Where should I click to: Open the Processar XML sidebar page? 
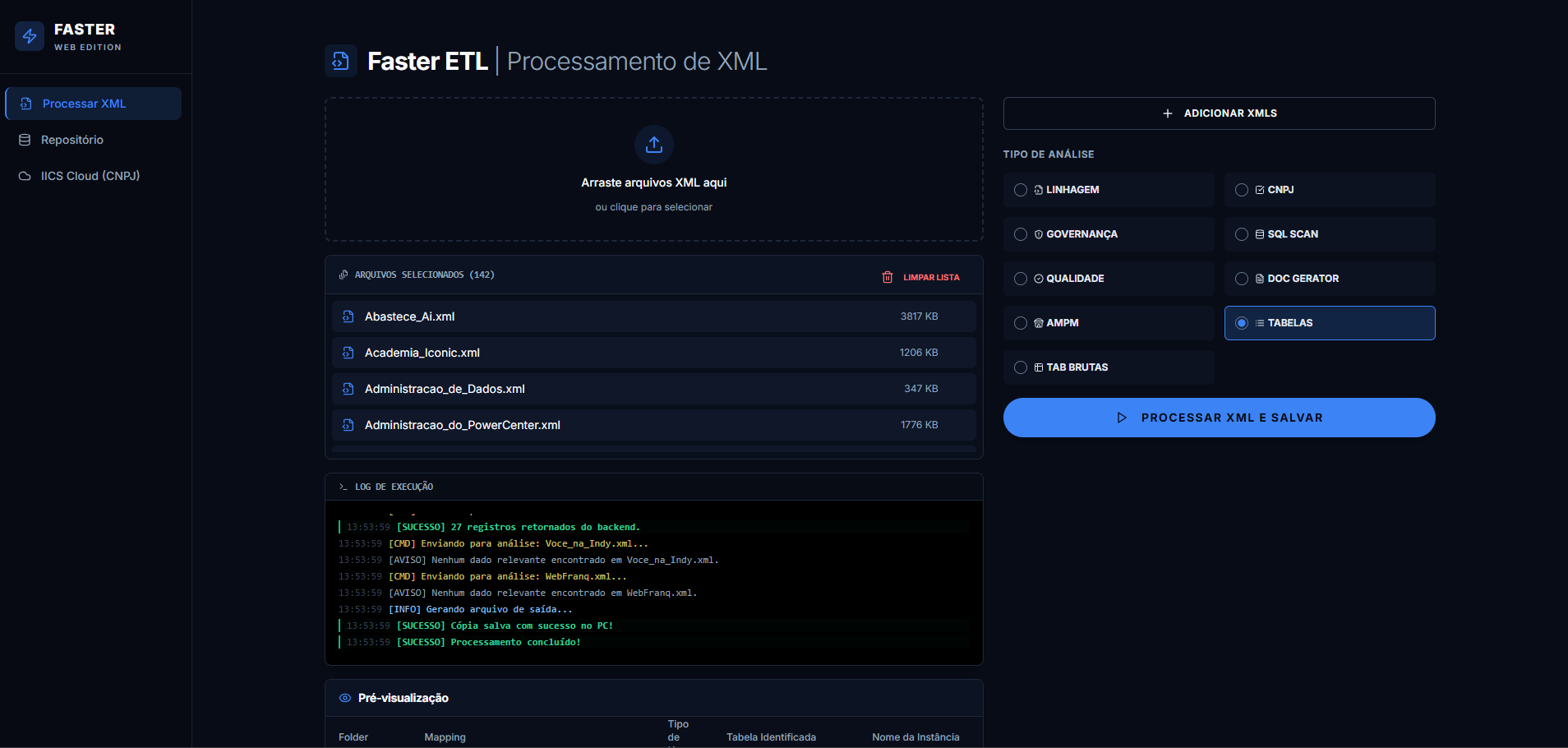94,104
